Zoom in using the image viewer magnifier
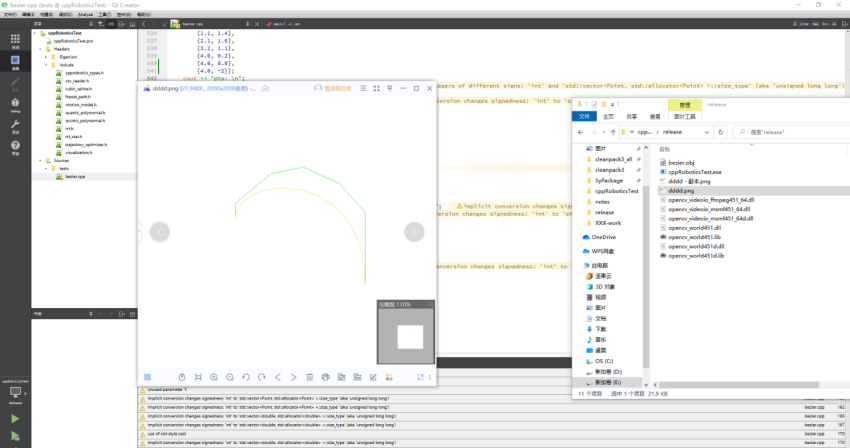Viewport: 850px width, 448px height. [x=214, y=377]
